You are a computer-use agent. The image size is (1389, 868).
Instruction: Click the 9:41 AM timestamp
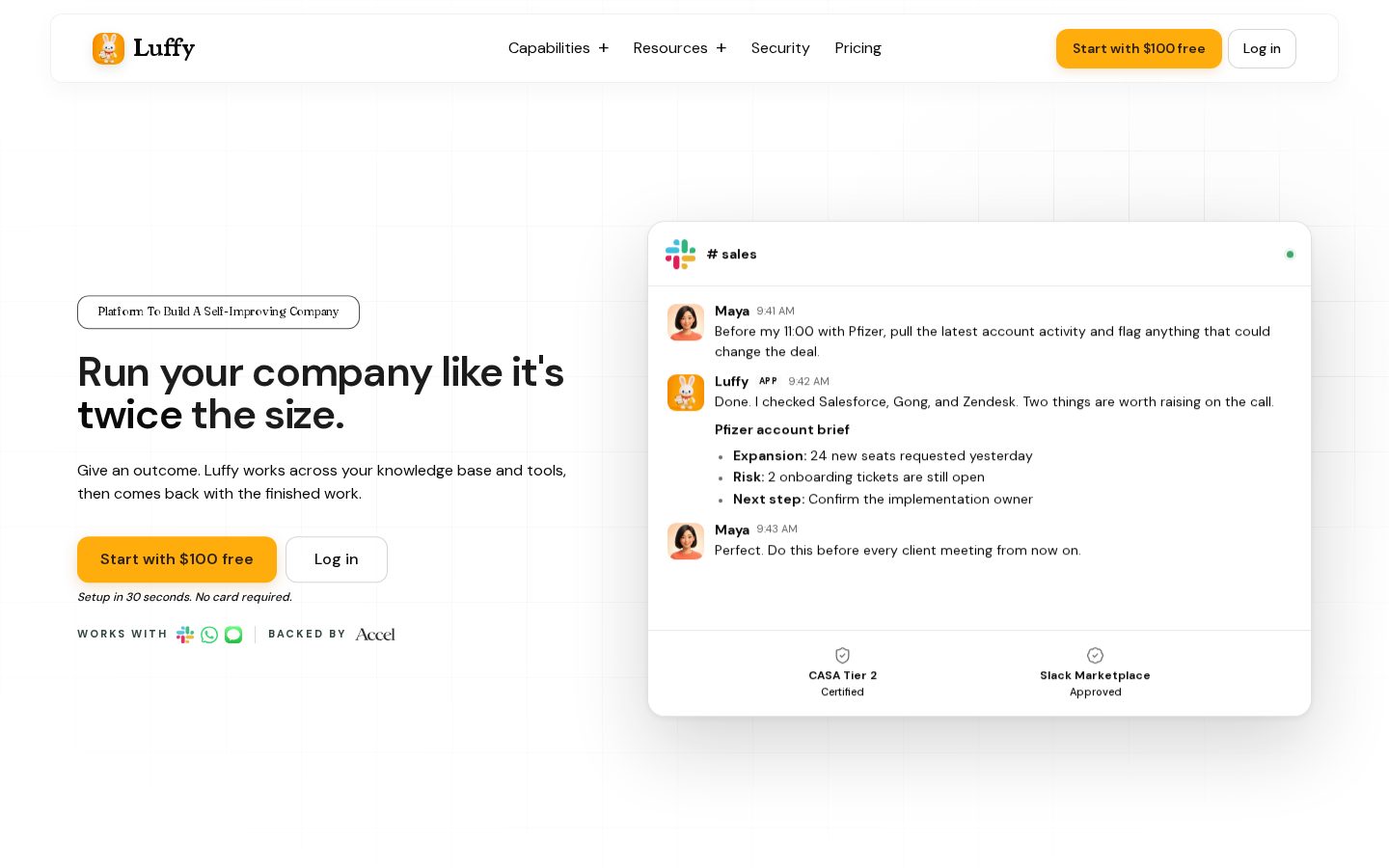pyautogui.click(x=776, y=312)
